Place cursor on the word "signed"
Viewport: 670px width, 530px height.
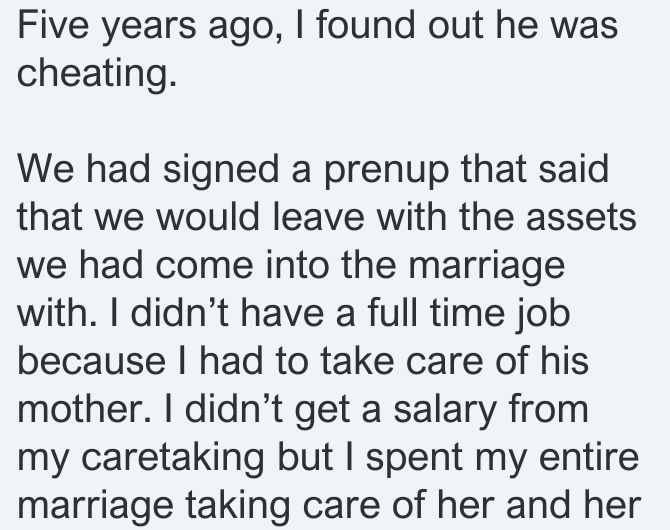point(220,170)
